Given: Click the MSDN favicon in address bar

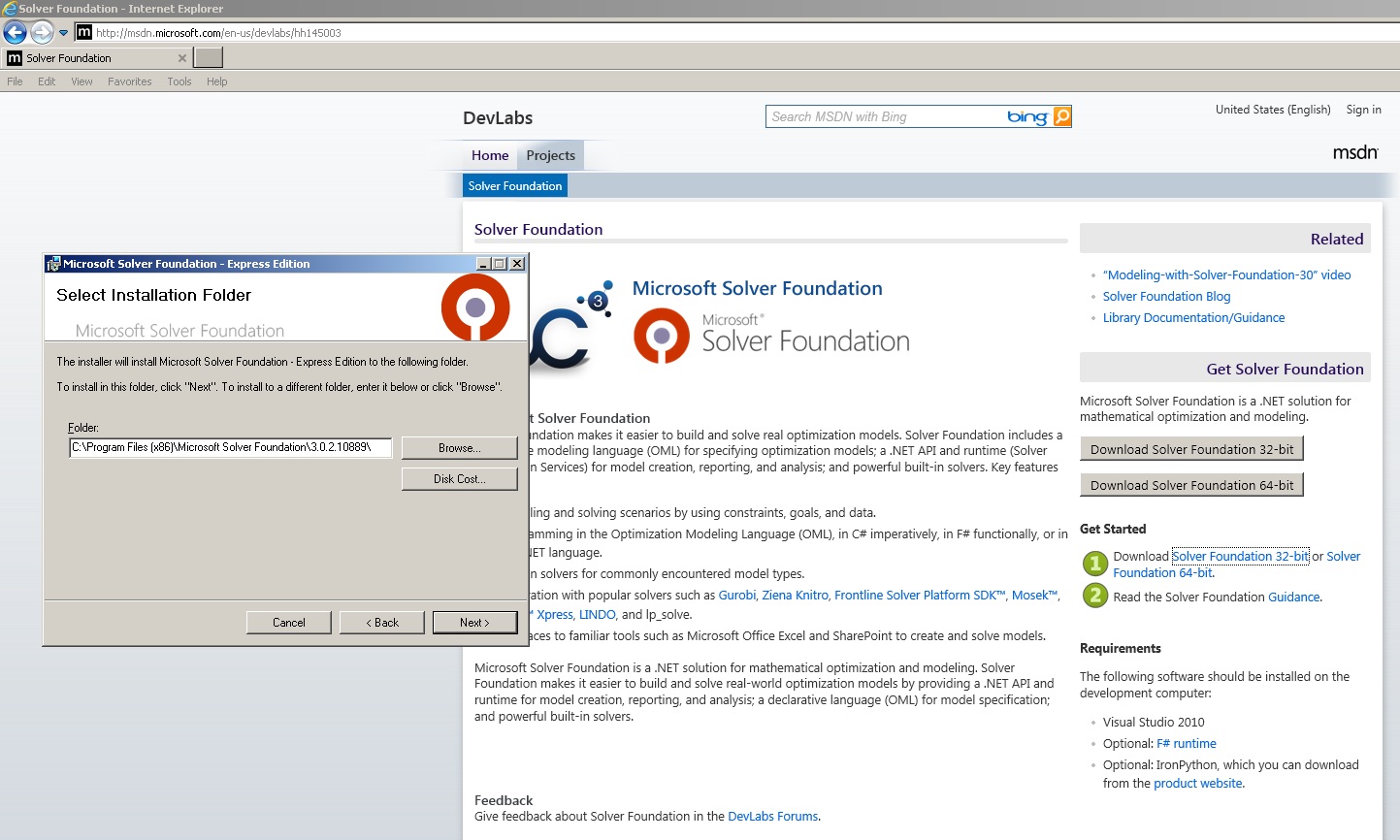Looking at the screenshot, I should (84, 32).
